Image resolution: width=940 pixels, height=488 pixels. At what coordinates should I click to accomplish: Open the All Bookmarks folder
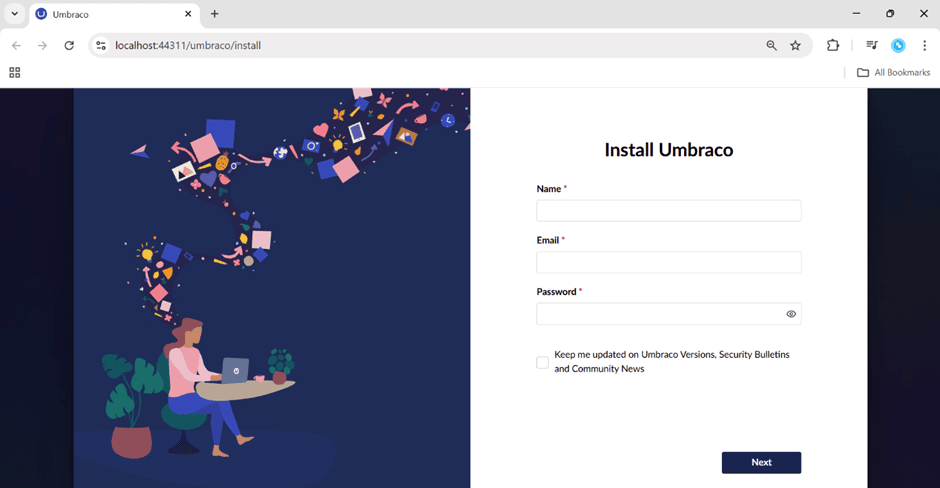point(893,72)
